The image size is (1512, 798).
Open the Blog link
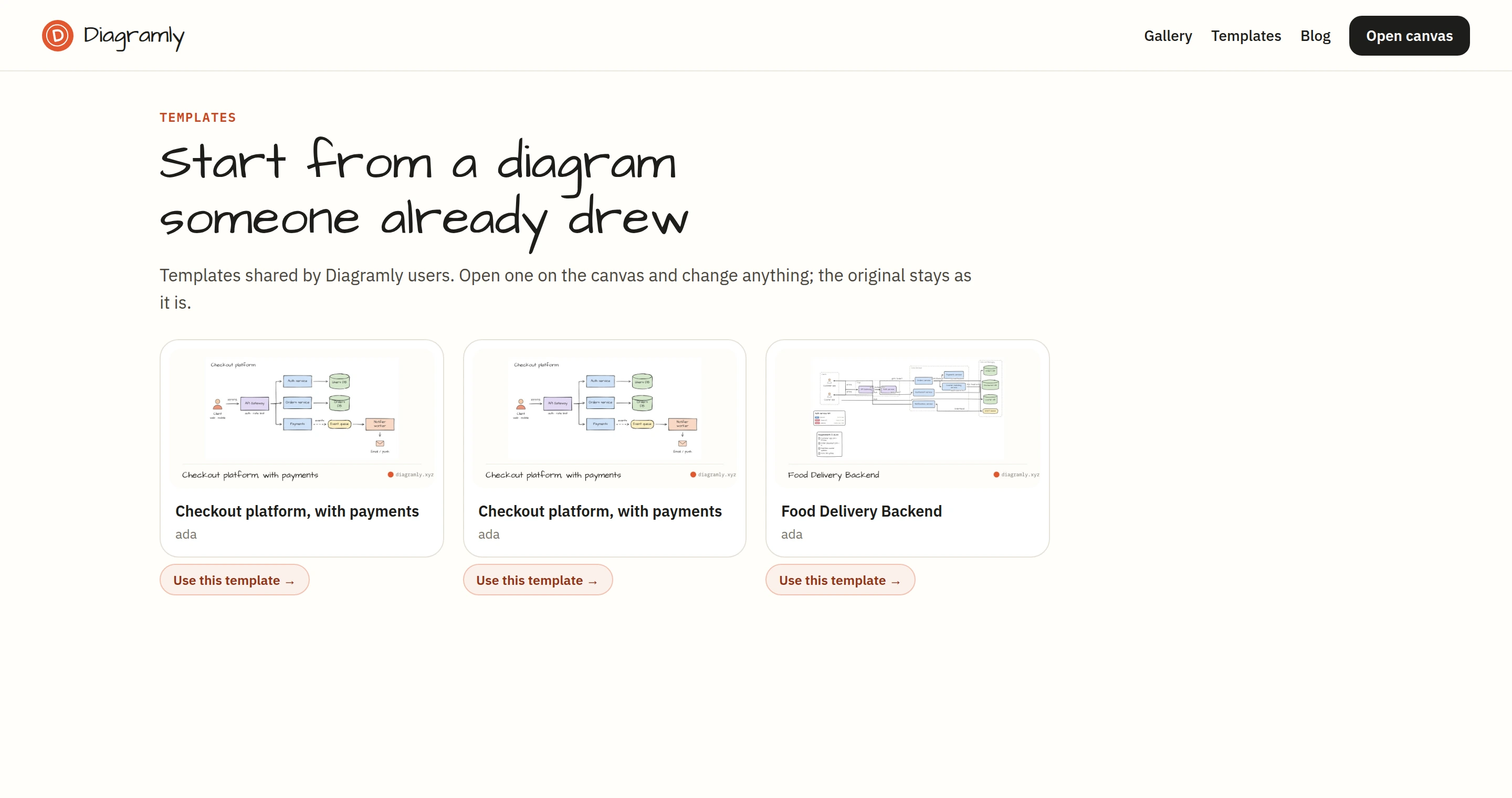(1315, 36)
